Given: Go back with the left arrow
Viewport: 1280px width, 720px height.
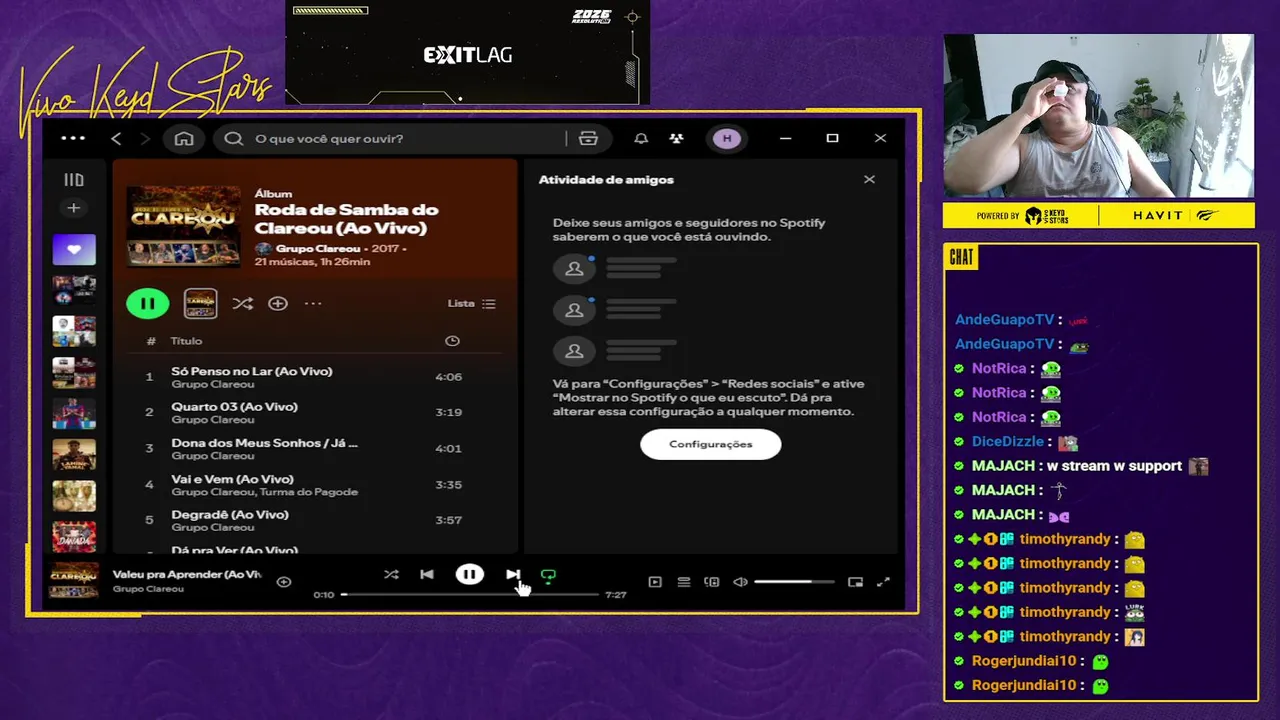Looking at the screenshot, I should coord(116,138).
